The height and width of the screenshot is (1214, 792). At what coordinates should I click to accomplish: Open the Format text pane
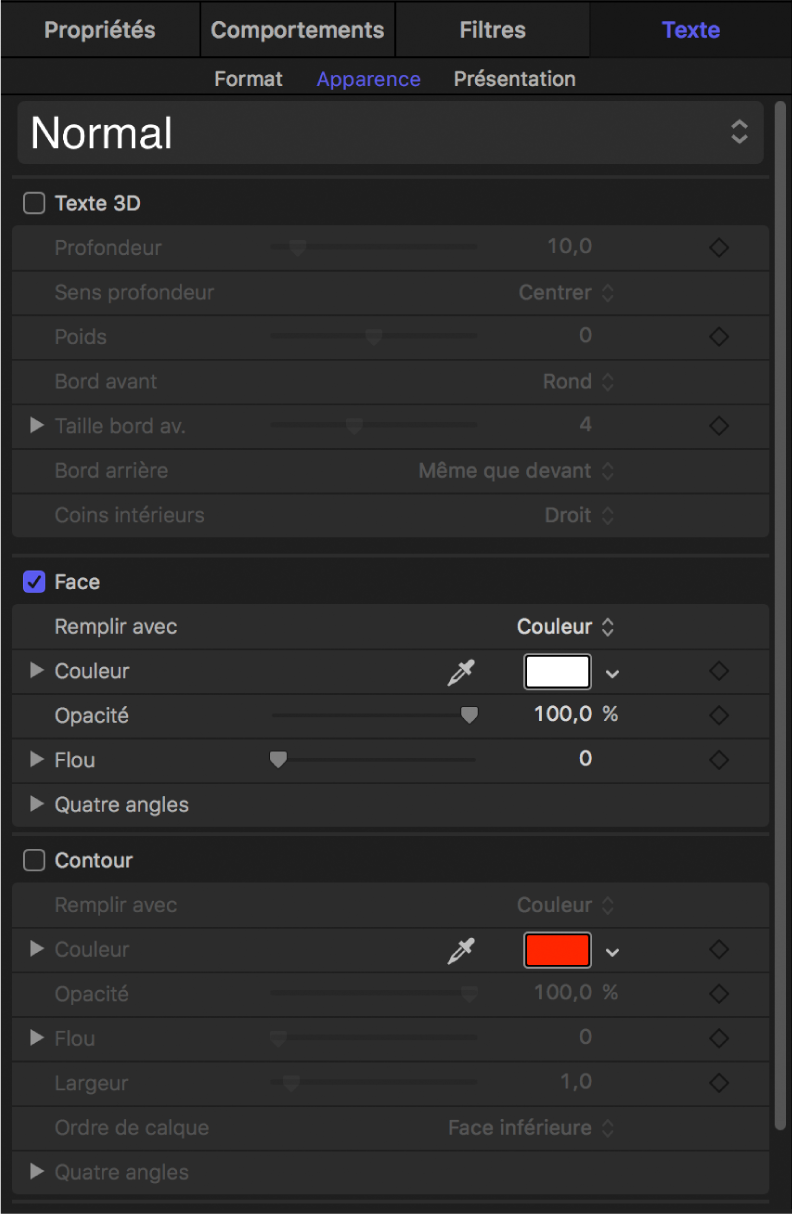point(248,79)
